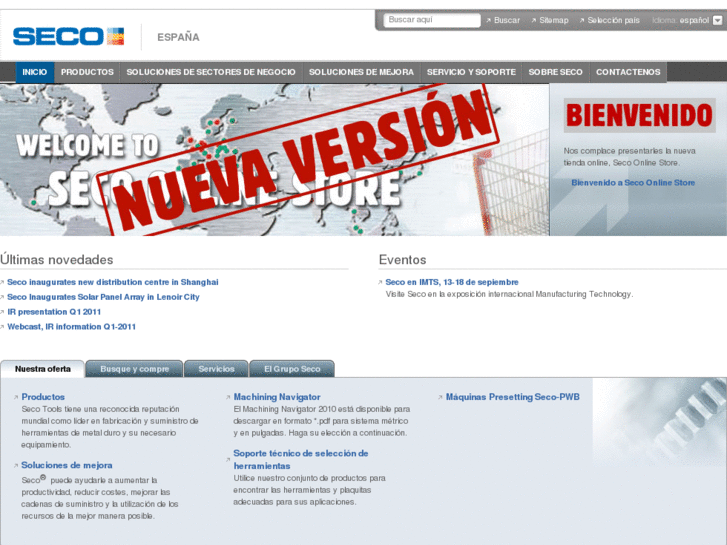This screenshot has width=727, height=545.
Task: Click the Nueva Versión store banner
Action: tap(274, 160)
